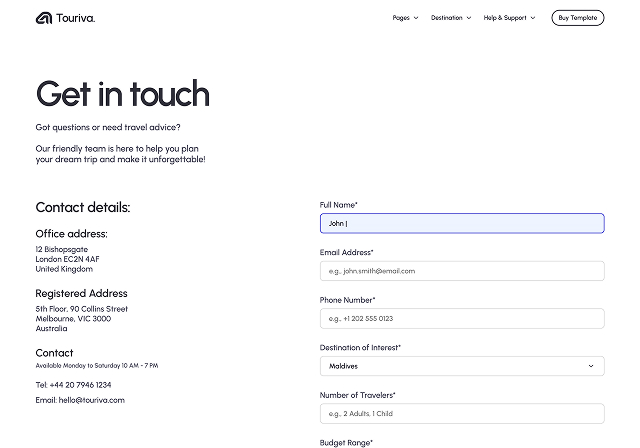This screenshot has width=640, height=448.
Task: Click the Budget Range label
Action: (x=346, y=443)
